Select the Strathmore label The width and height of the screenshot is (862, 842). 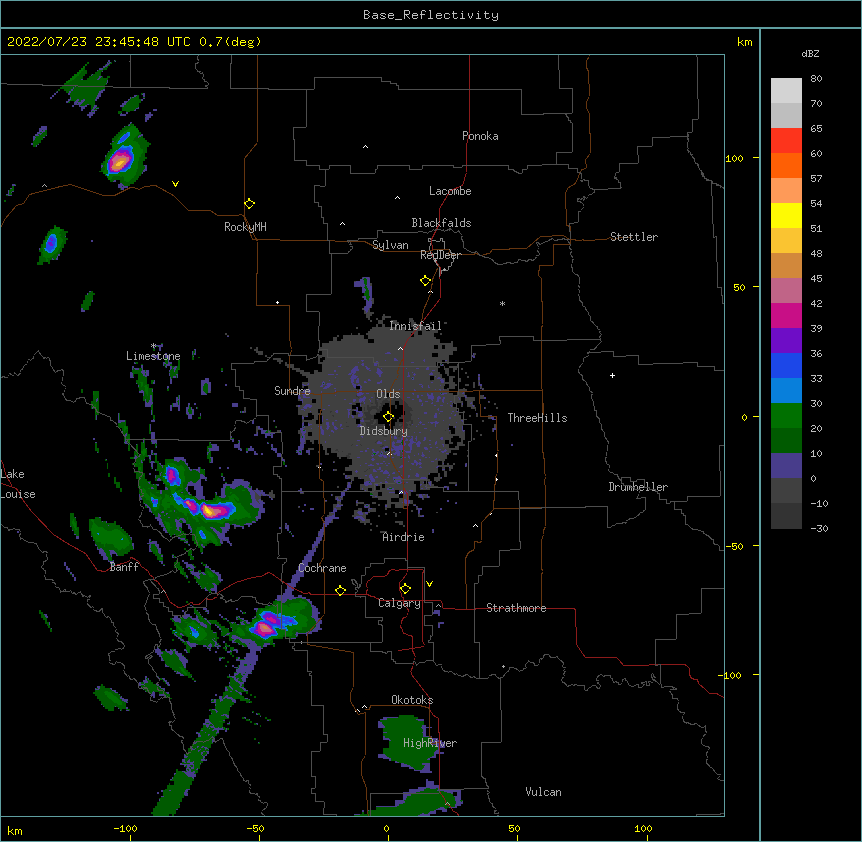(x=516, y=608)
